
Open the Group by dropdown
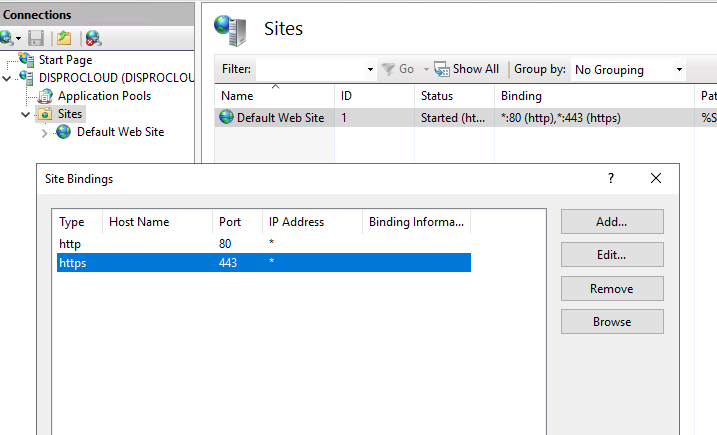pos(628,70)
